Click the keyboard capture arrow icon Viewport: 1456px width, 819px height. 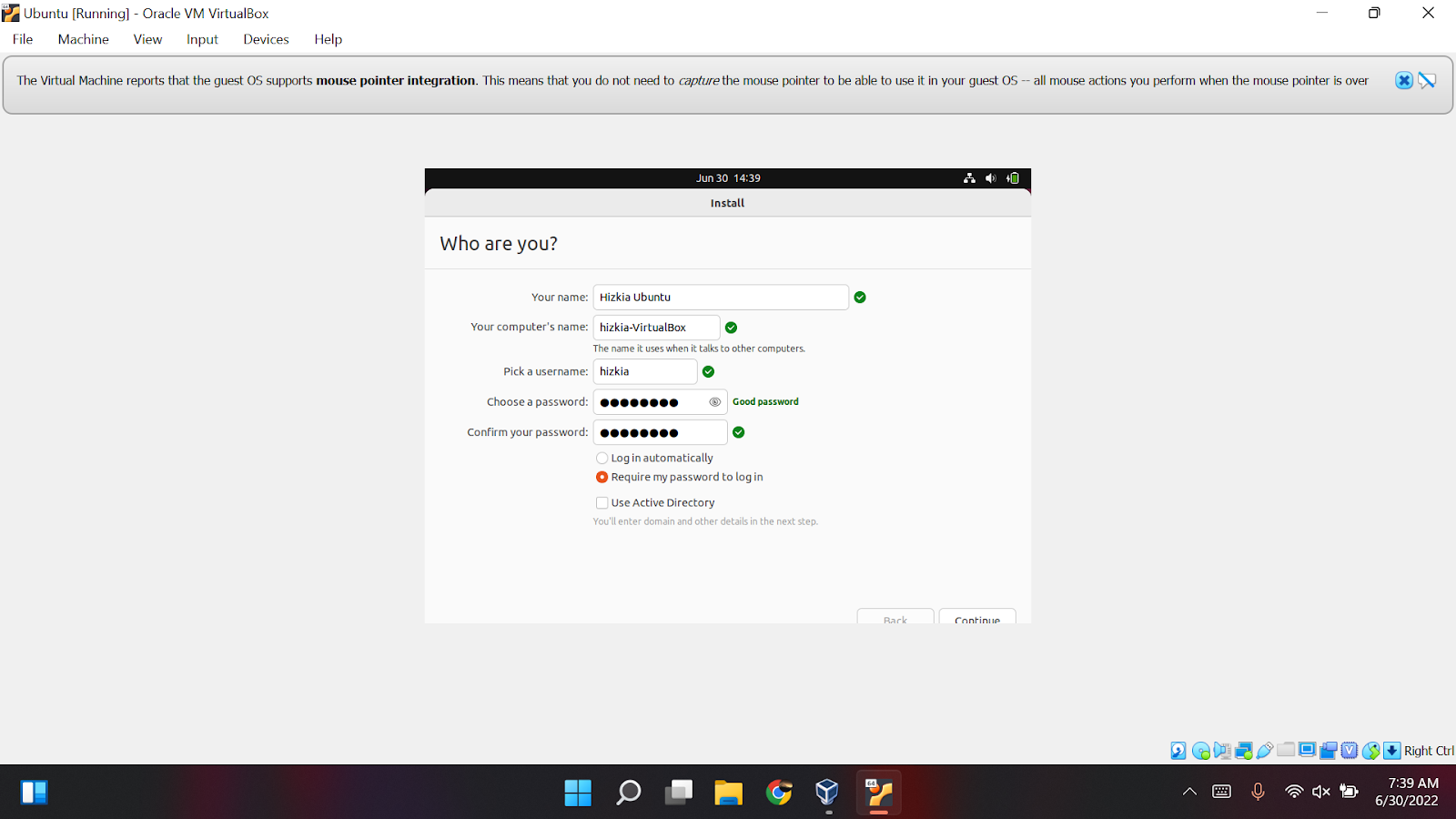point(1392,751)
